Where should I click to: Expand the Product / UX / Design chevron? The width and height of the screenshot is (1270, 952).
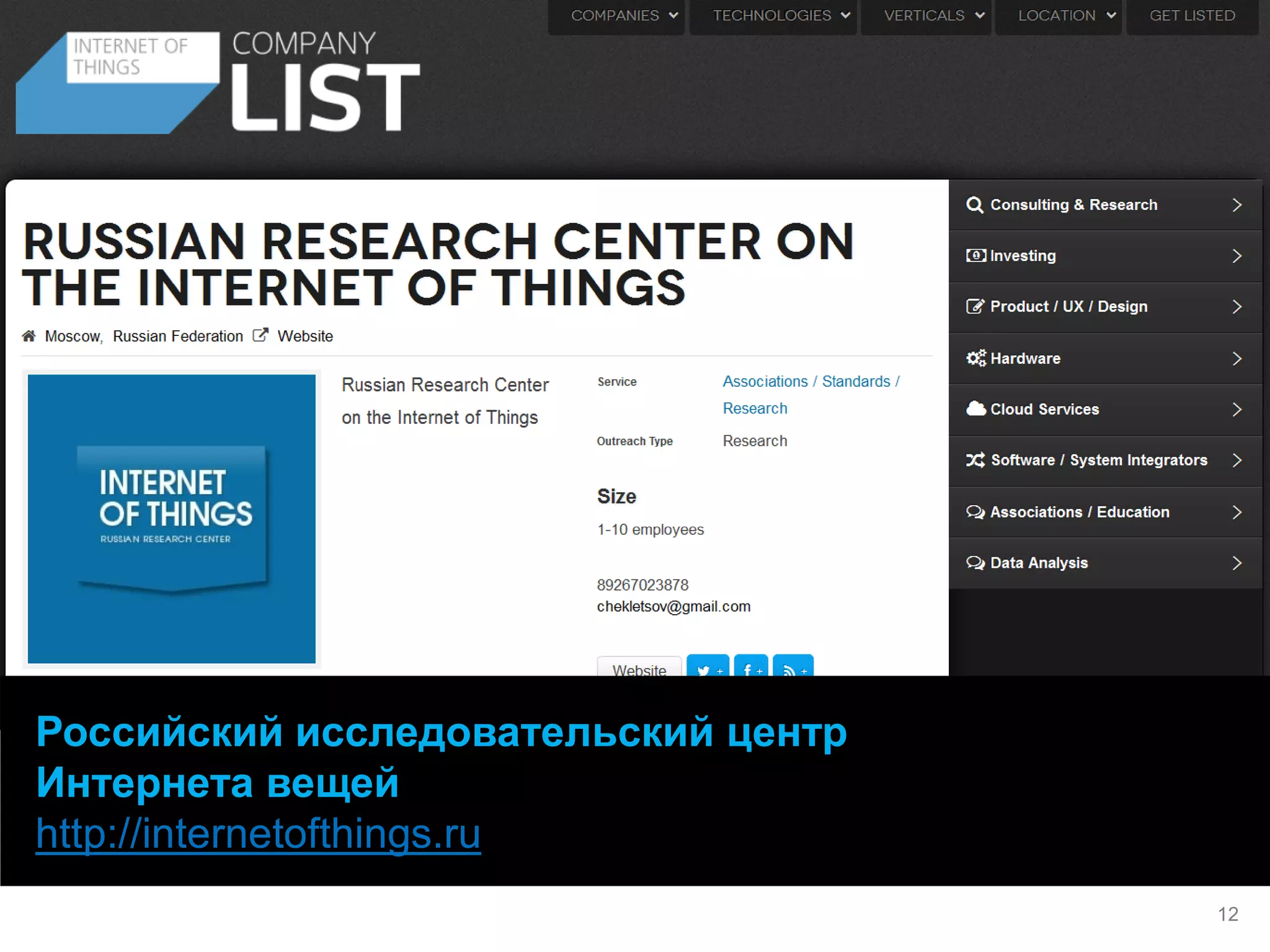(1237, 307)
